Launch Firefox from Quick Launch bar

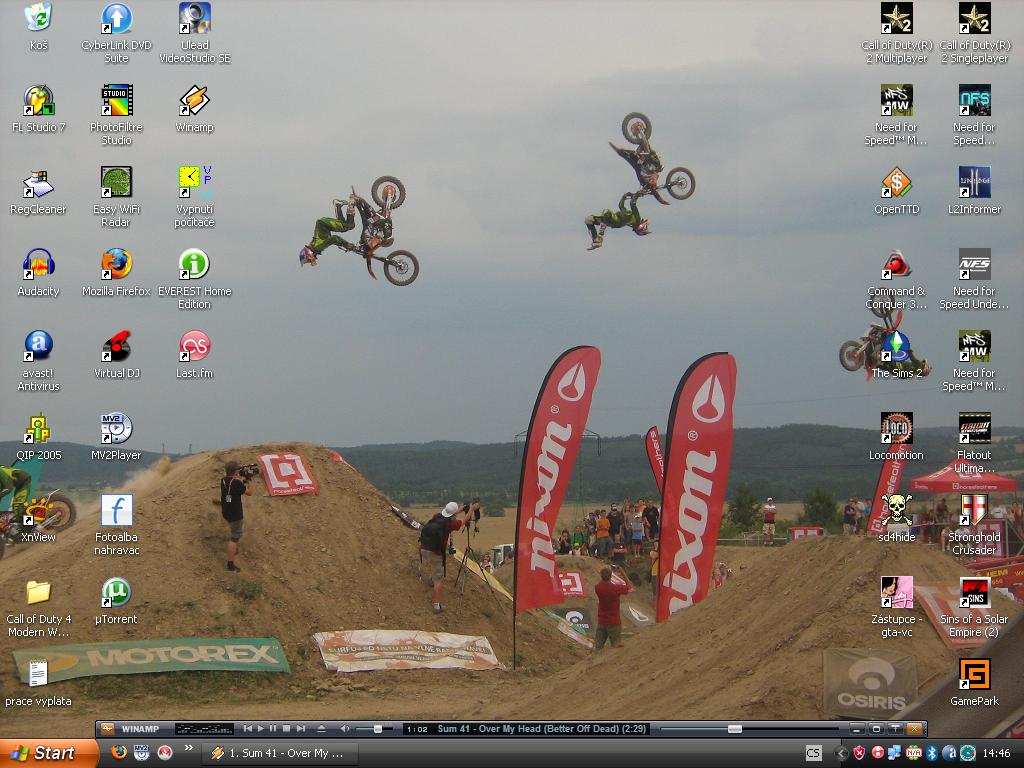(120, 753)
